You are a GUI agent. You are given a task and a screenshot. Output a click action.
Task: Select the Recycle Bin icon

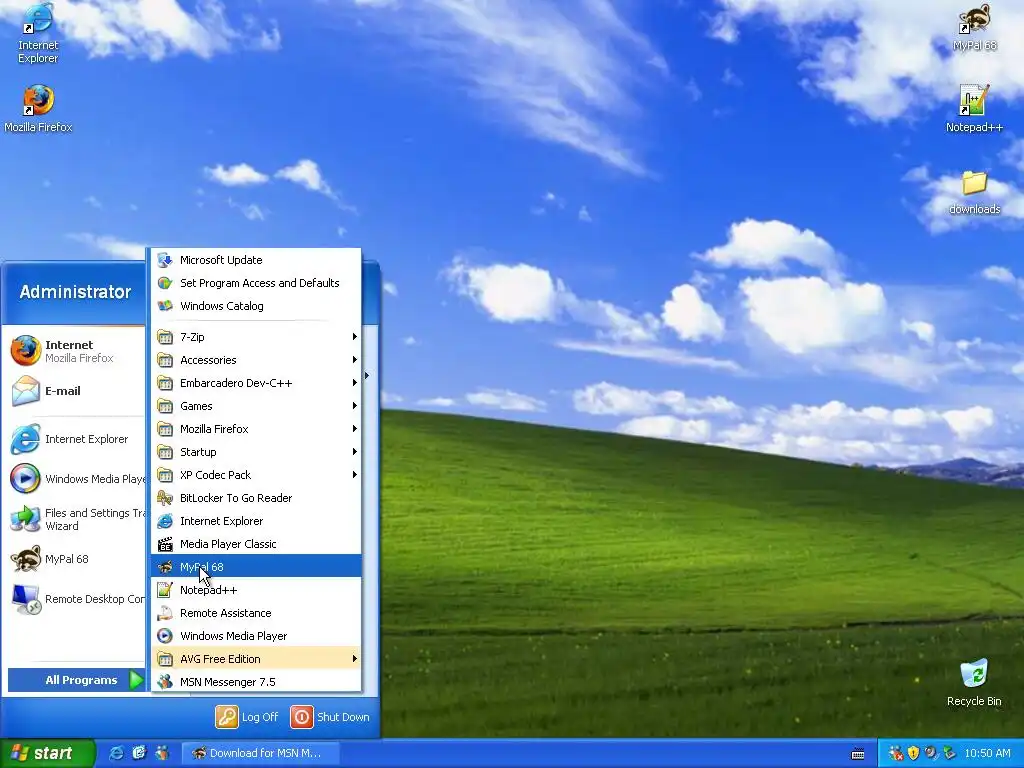tap(974, 682)
